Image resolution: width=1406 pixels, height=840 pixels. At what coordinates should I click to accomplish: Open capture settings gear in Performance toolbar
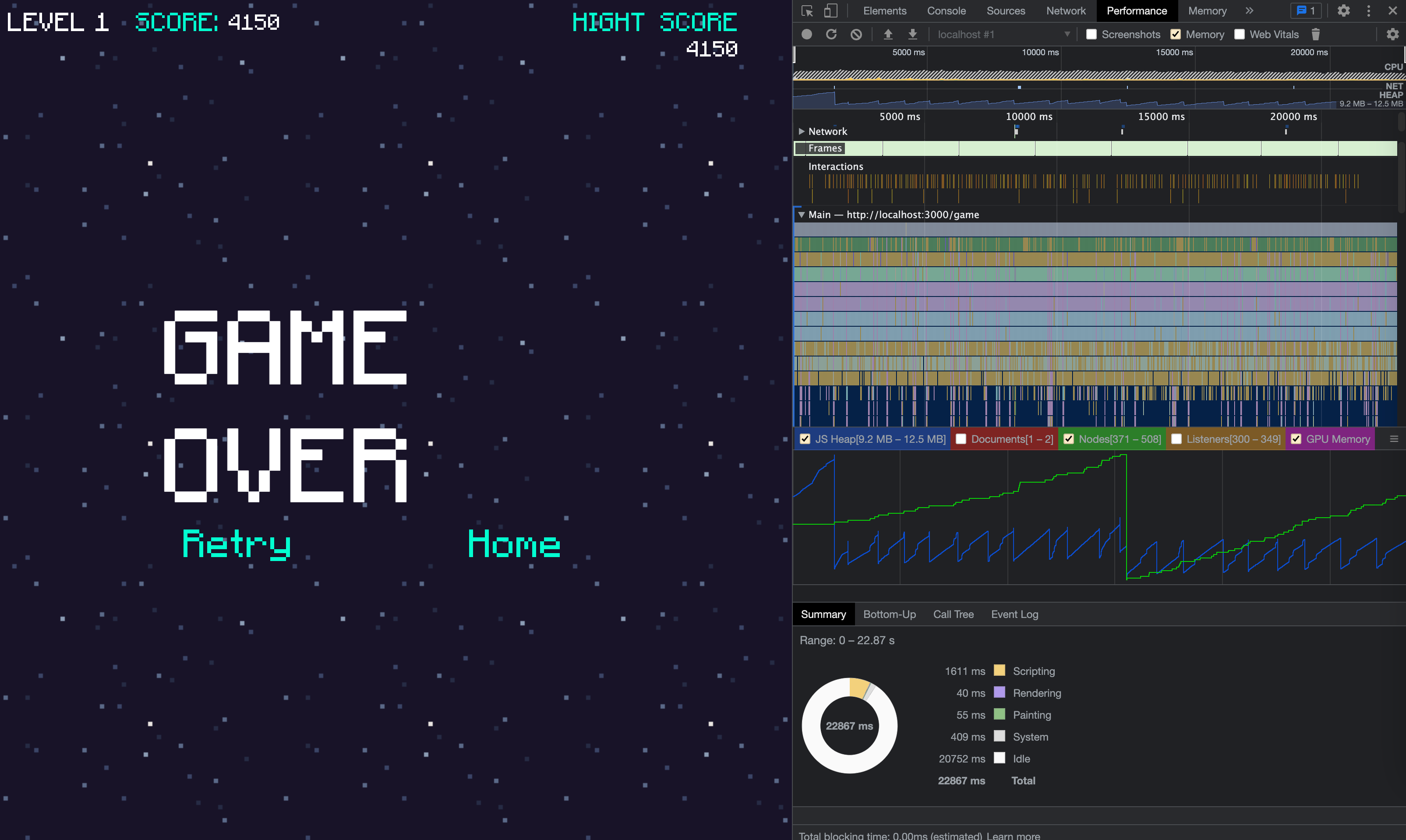click(x=1392, y=35)
